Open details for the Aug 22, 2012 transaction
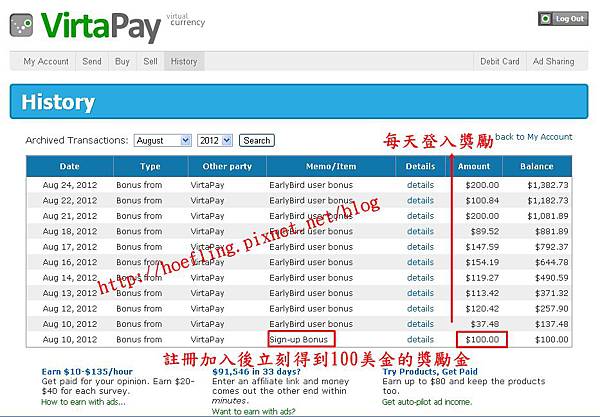This screenshot has width=600, height=417. tap(420, 200)
